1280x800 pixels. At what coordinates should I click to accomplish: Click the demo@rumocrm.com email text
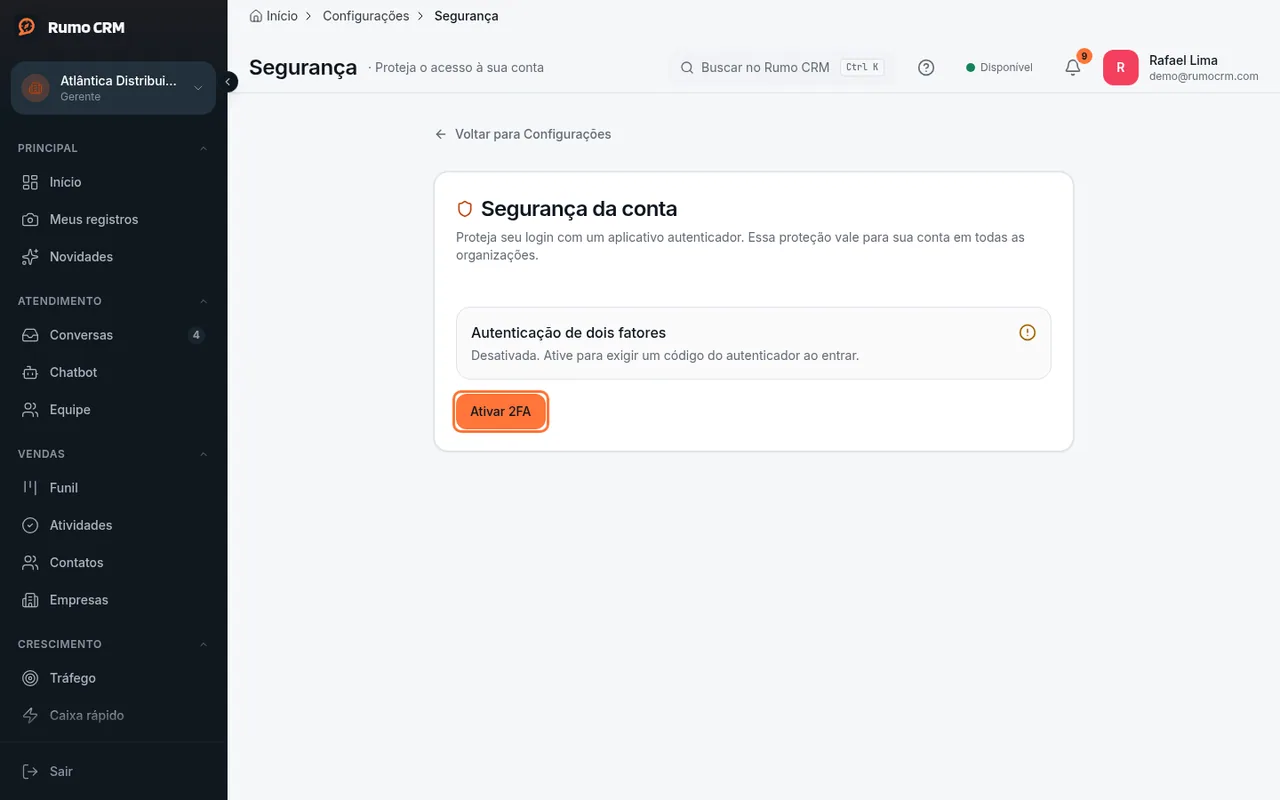1204,76
